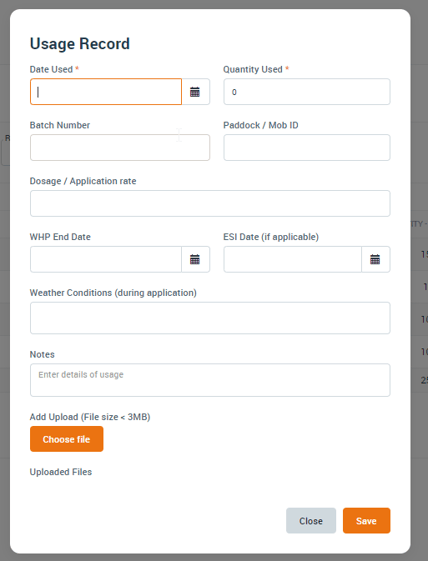
Task: Click the Quantity Used label
Action: coord(253,69)
